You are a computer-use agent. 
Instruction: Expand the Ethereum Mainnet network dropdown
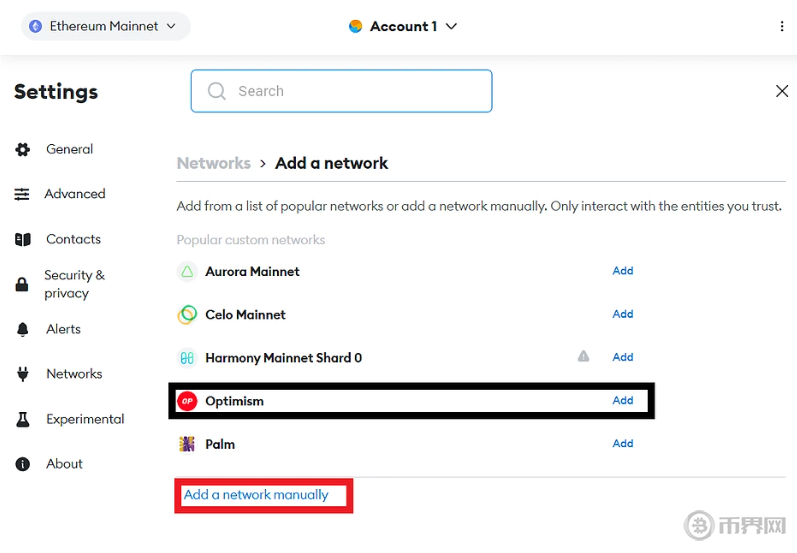(x=105, y=26)
